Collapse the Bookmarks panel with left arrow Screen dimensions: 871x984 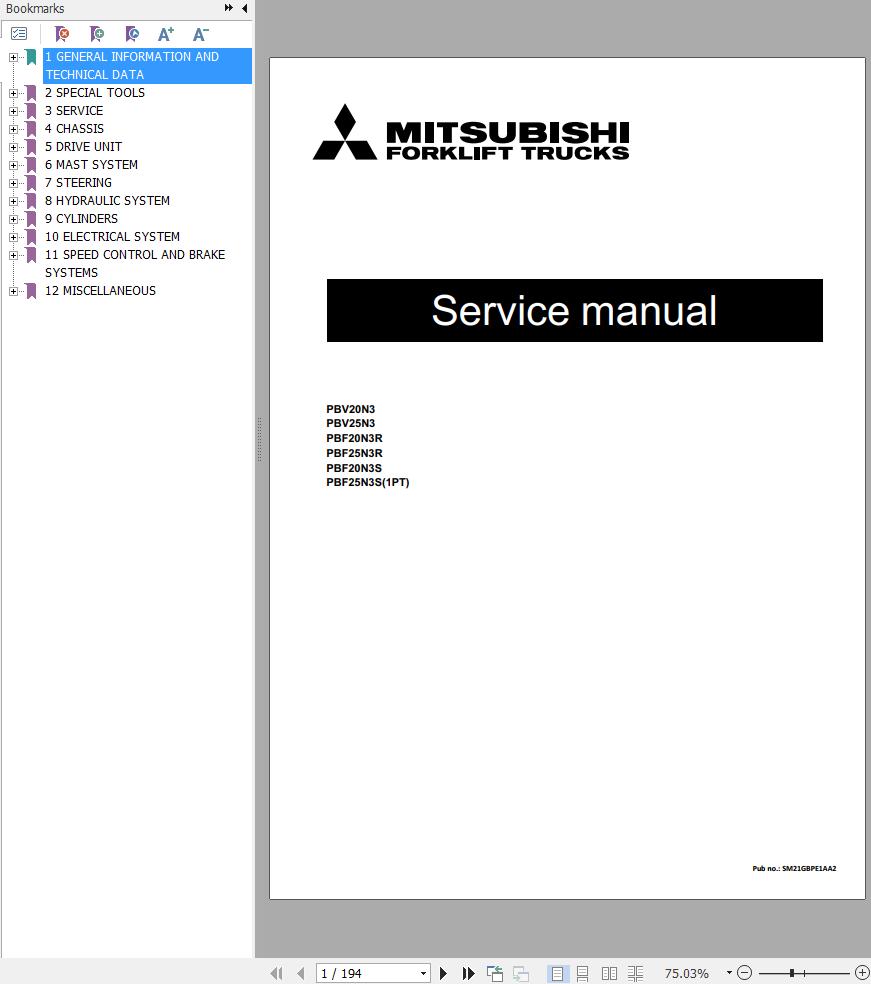coord(245,8)
